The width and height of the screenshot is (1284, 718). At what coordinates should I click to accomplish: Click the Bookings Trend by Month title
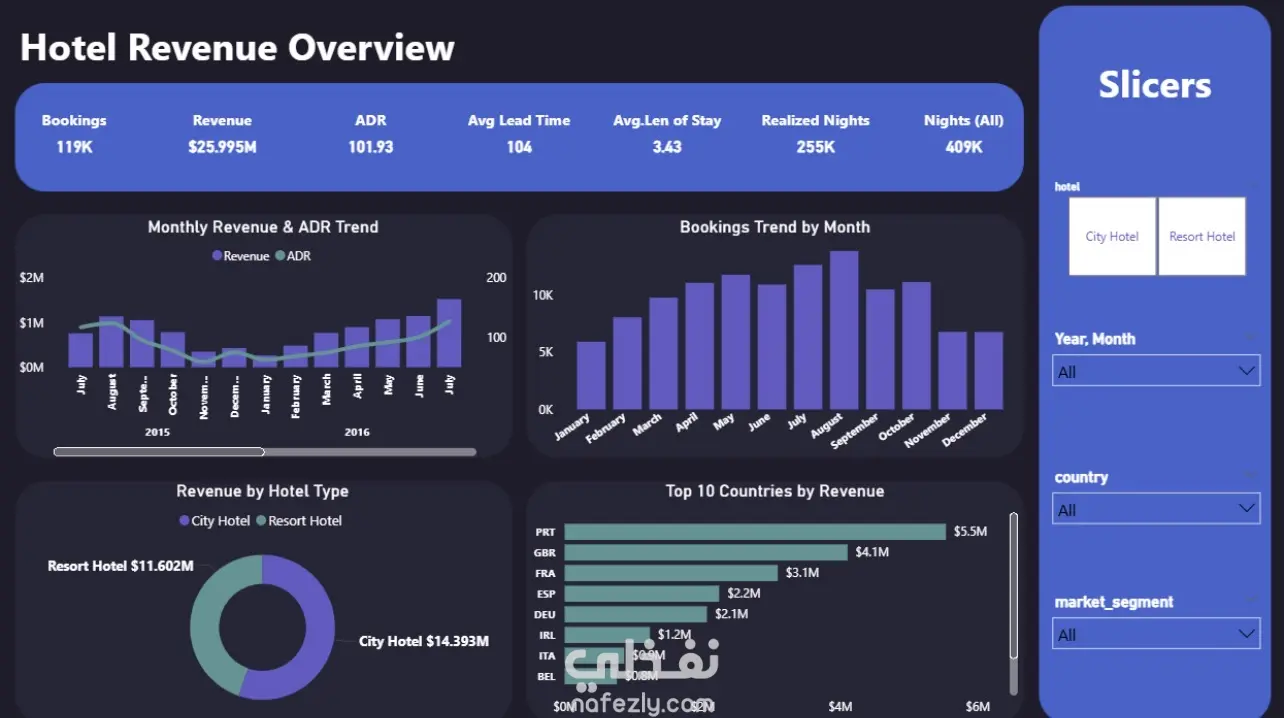(x=775, y=227)
